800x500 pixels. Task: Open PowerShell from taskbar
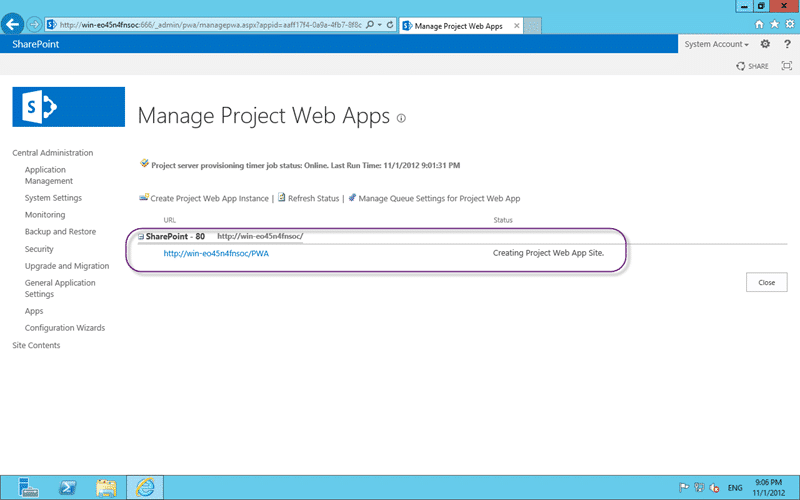point(67,487)
